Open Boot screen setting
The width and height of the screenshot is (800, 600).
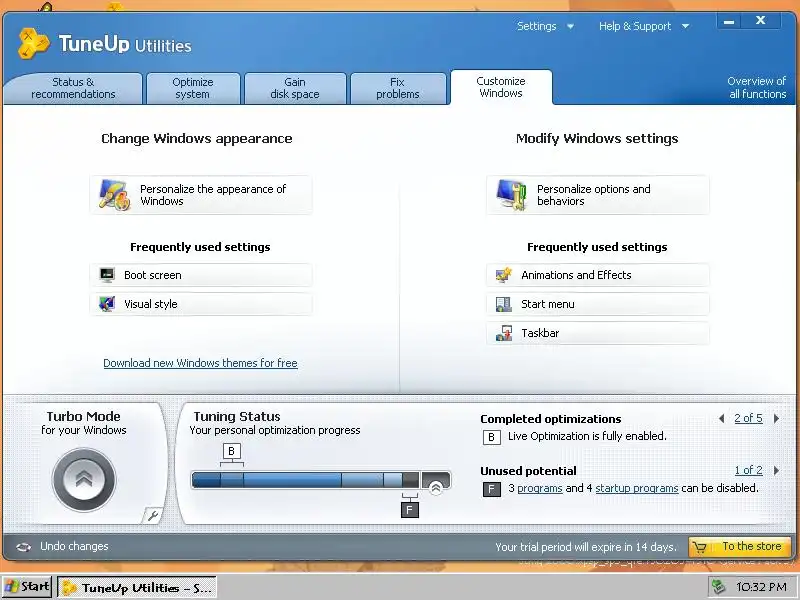click(x=201, y=275)
